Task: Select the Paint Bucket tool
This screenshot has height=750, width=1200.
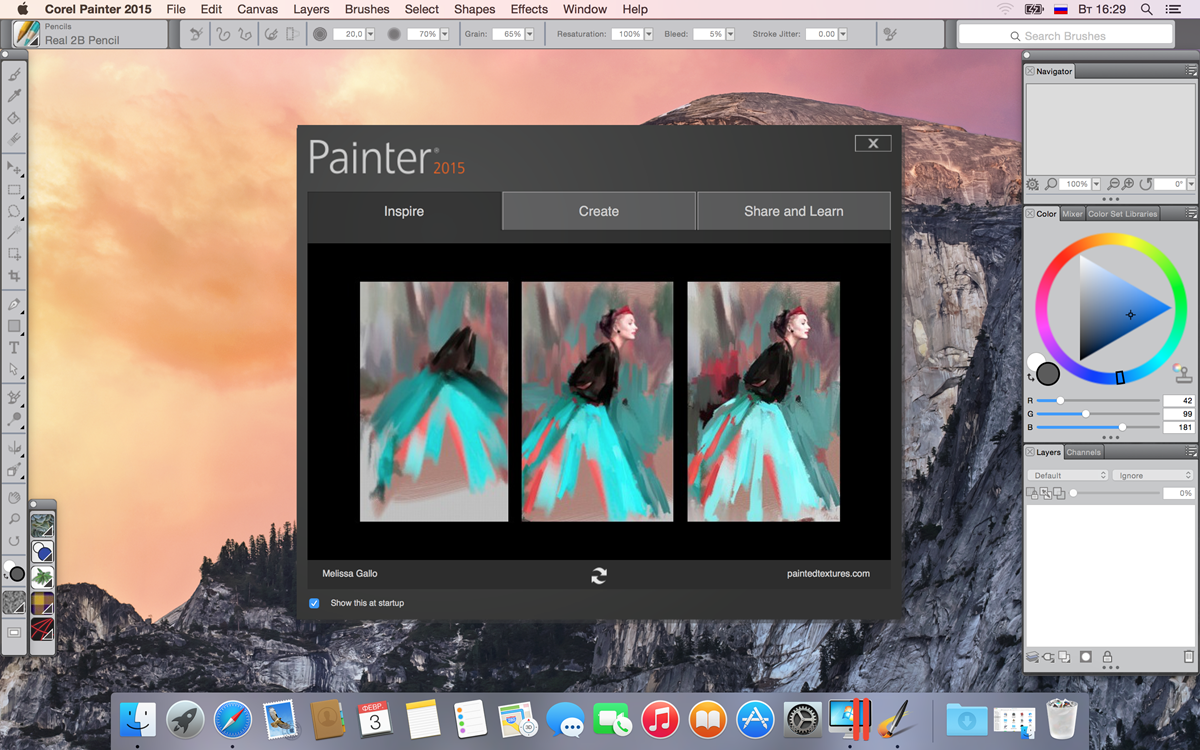Action: point(14,118)
